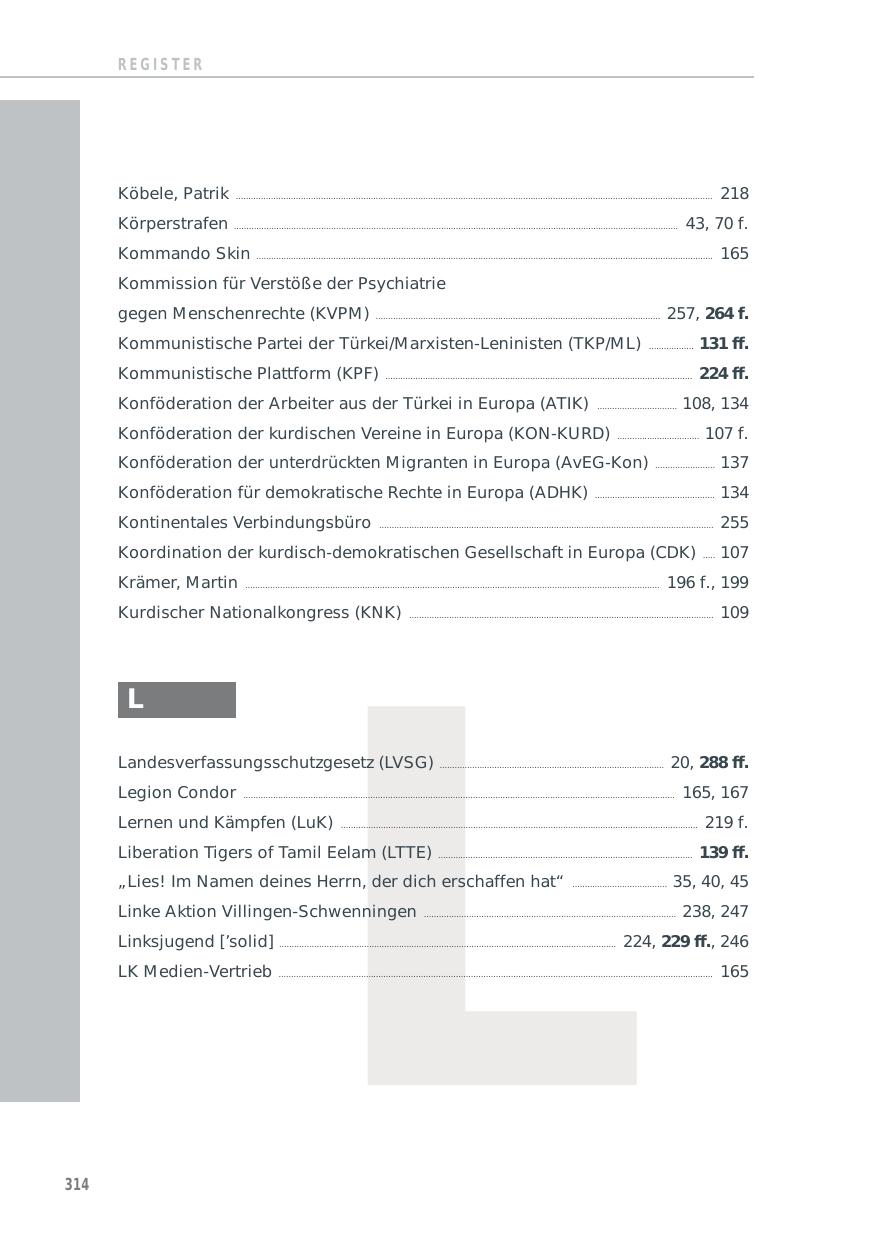The width and height of the screenshot is (875, 1241).
Task: Click the Kurdischer Nationalkongress (KNK) entry
Action: pos(259,613)
